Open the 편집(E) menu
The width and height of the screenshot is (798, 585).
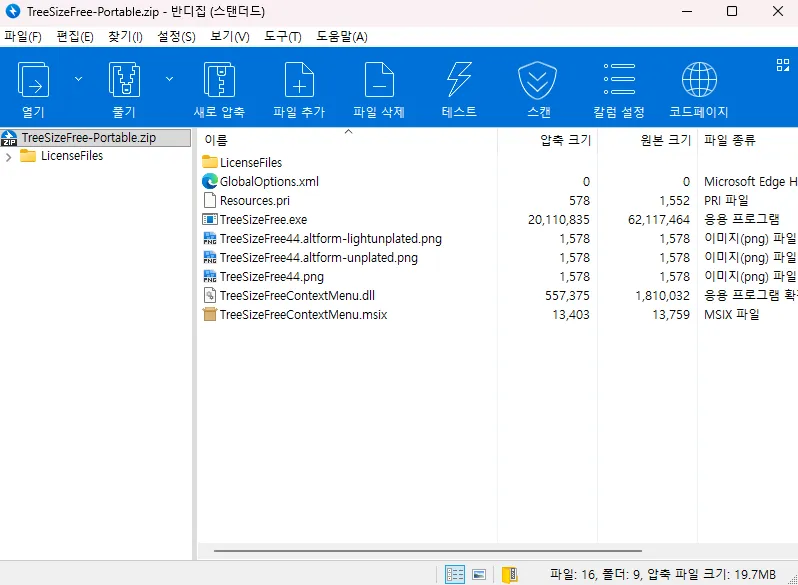point(75,37)
